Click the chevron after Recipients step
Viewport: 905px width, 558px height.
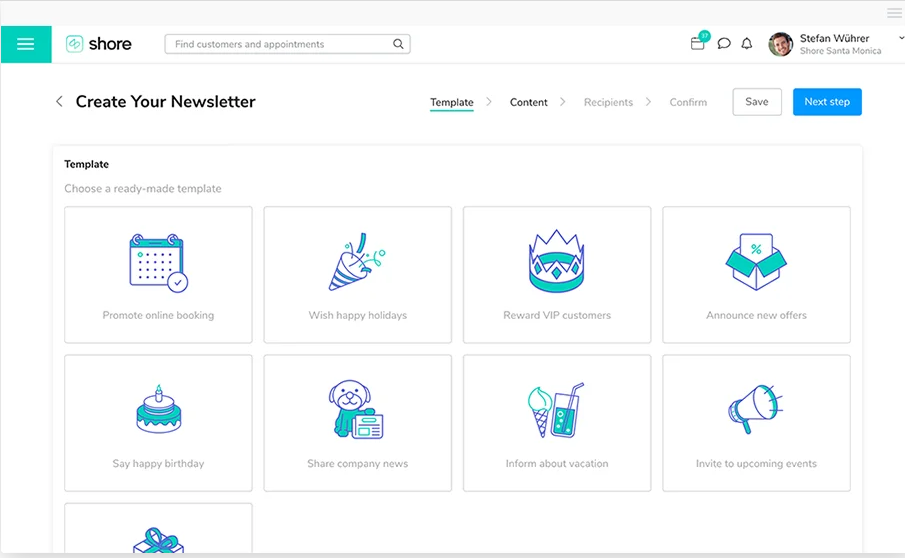coord(648,102)
